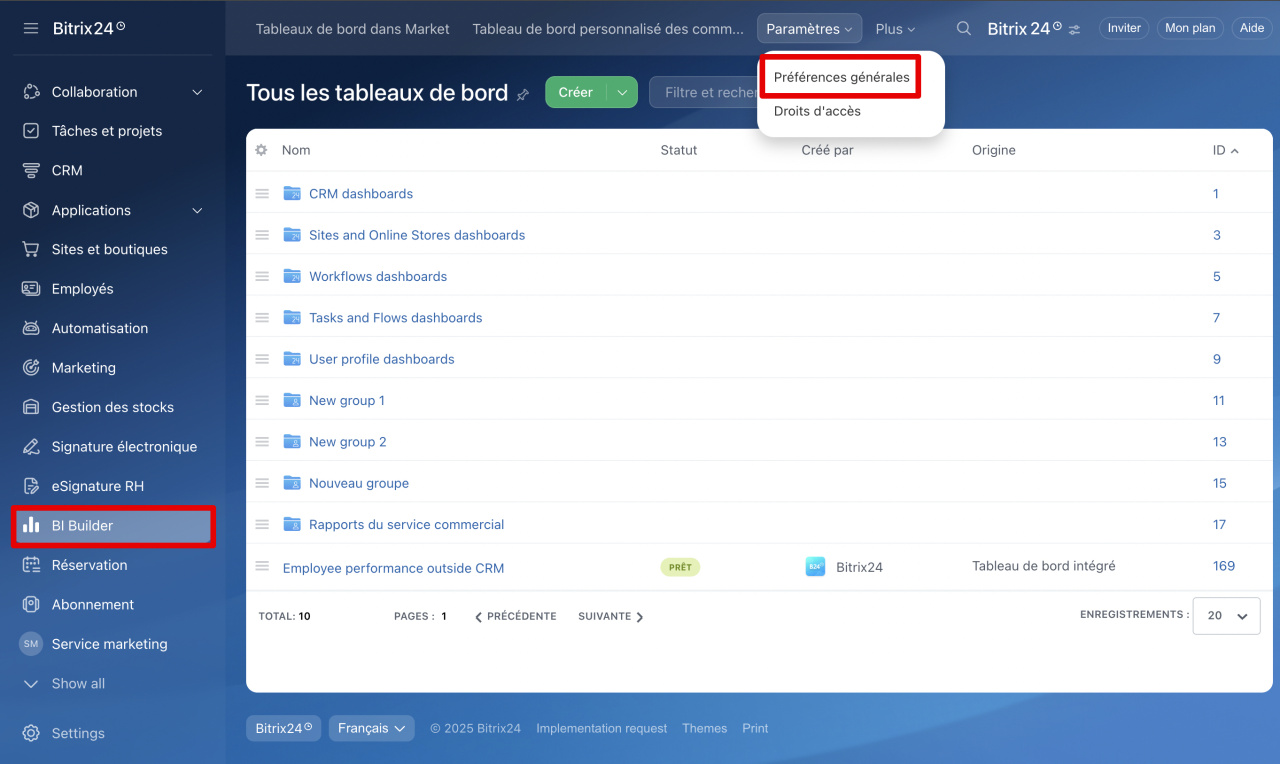Image resolution: width=1280 pixels, height=764 pixels.
Task: Open Tableau de bord personnalisé tab
Action: coord(608,29)
